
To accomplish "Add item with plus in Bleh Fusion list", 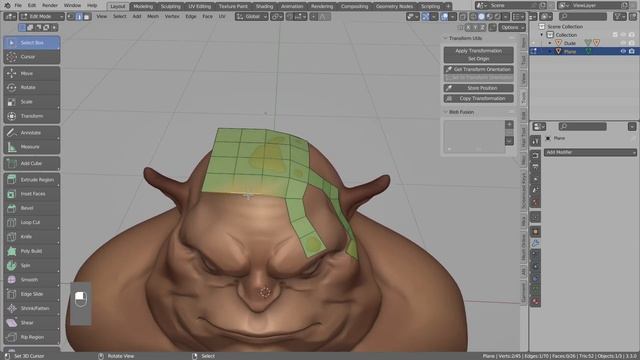I will click(x=509, y=124).
